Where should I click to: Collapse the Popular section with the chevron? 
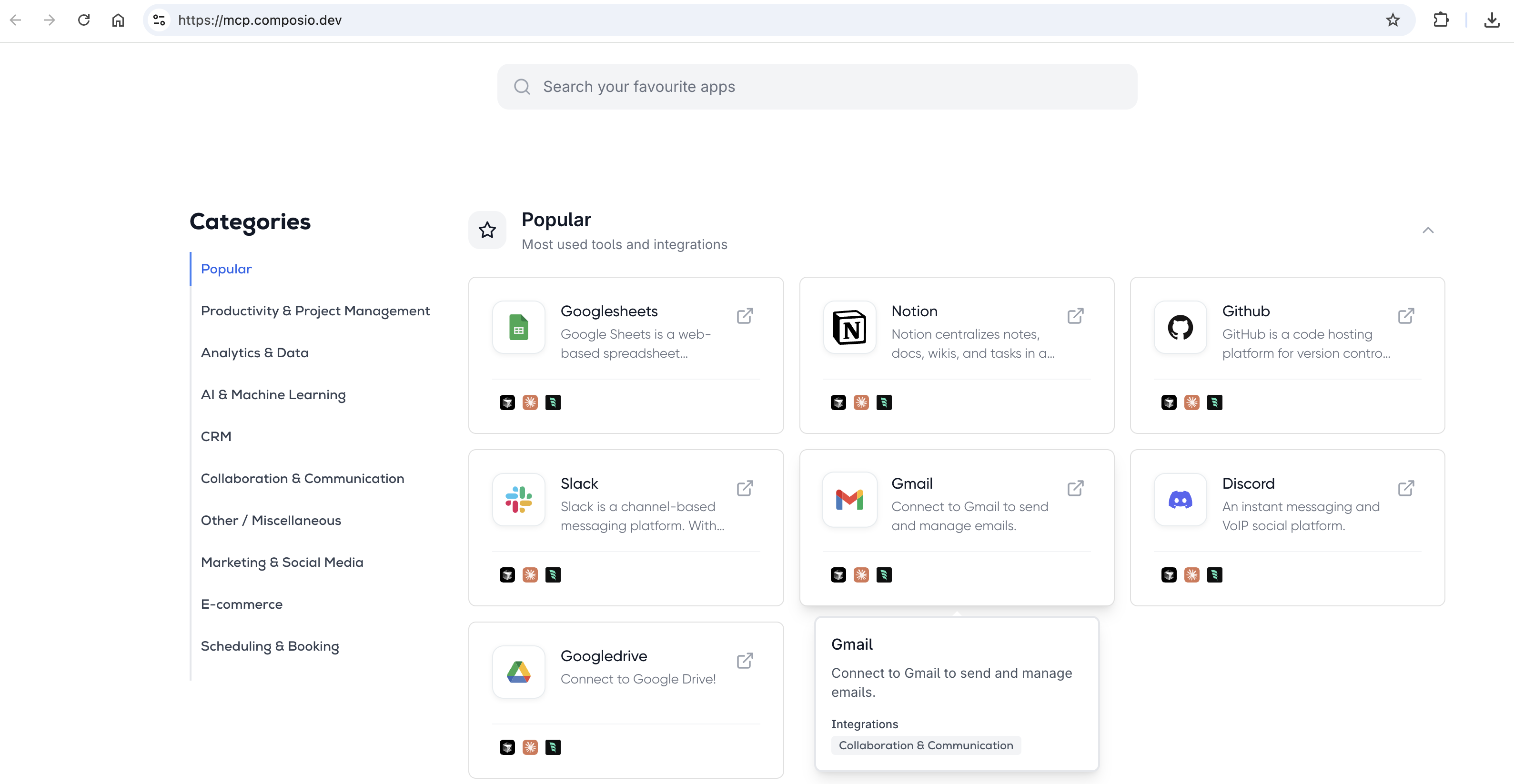[1428, 230]
